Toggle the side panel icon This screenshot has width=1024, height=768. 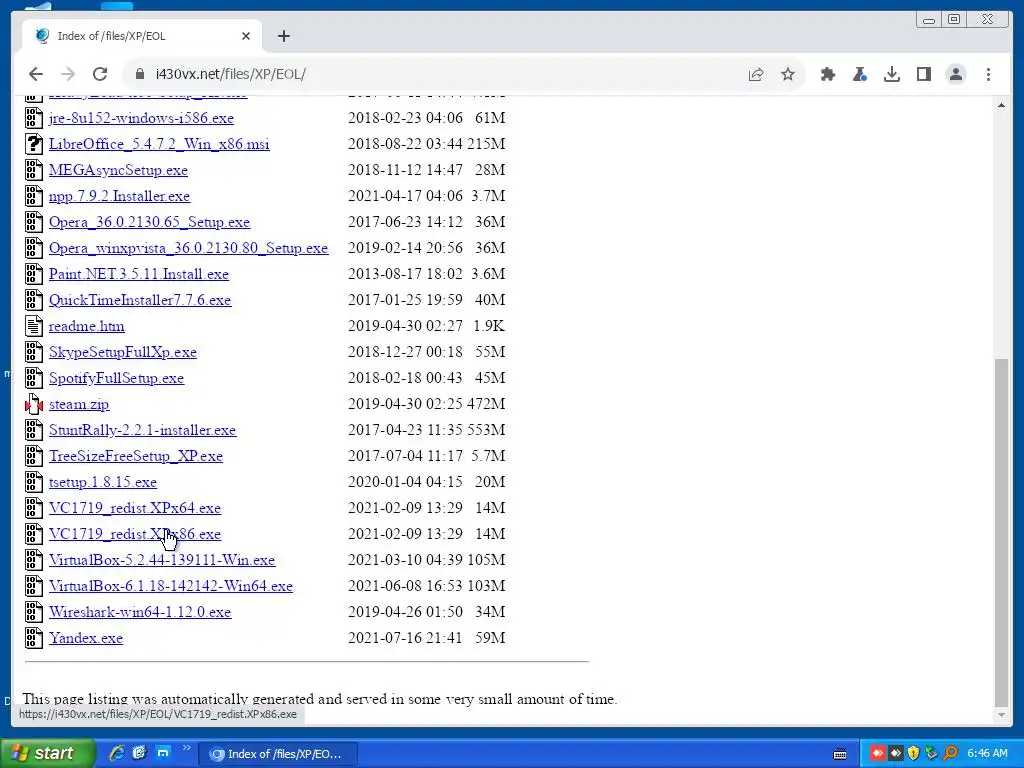point(923,74)
